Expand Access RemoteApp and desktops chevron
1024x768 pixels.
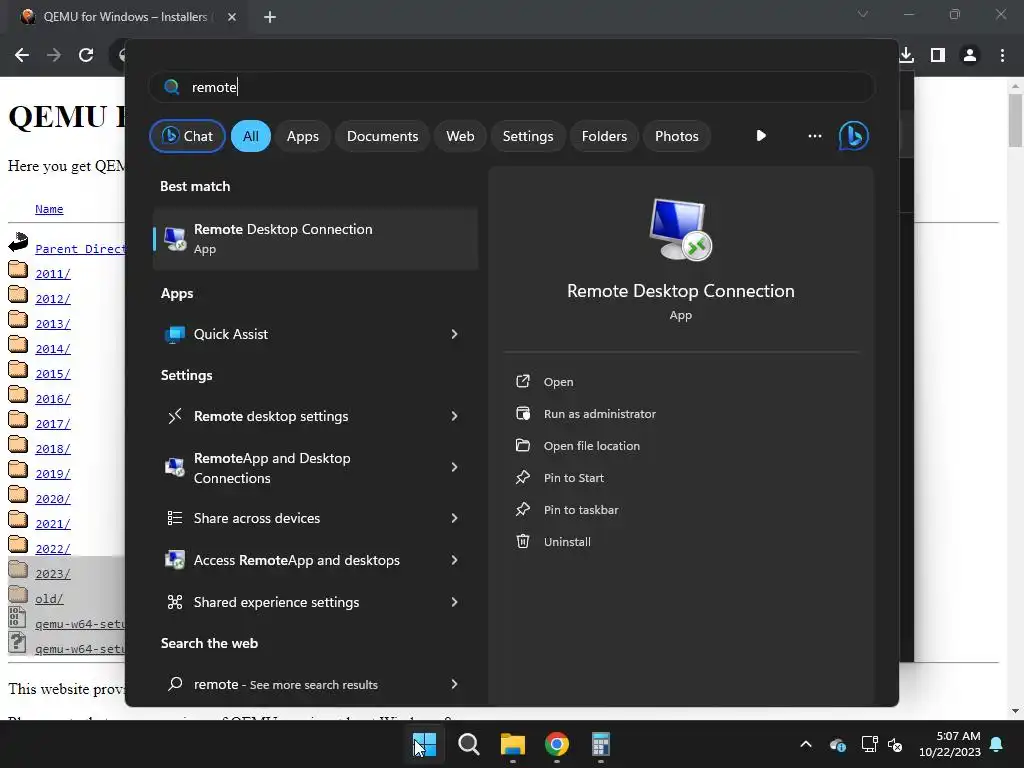pos(455,560)
